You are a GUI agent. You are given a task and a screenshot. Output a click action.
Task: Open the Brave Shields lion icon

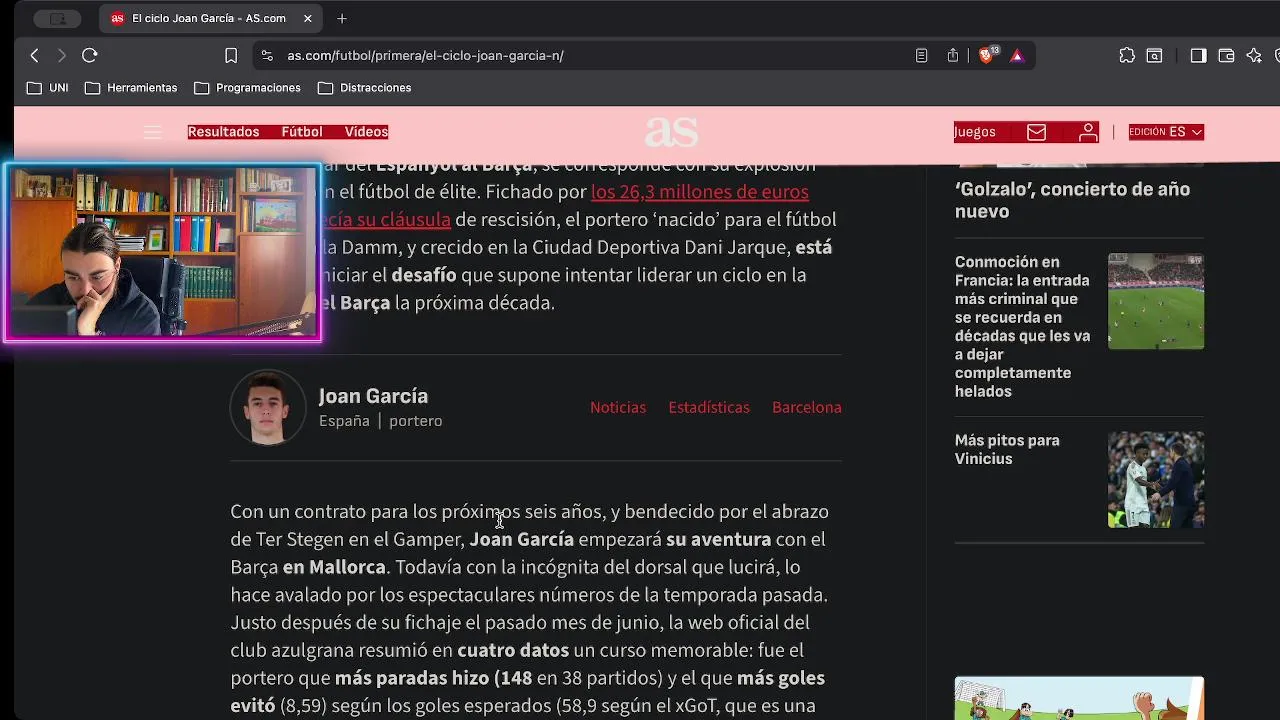(x=988, y=56)
